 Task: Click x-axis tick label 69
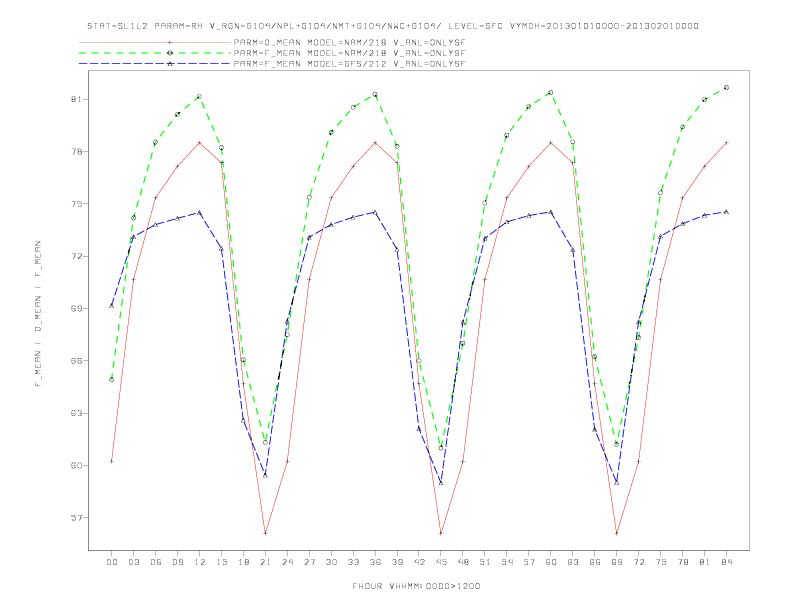(x=617, y=562)
